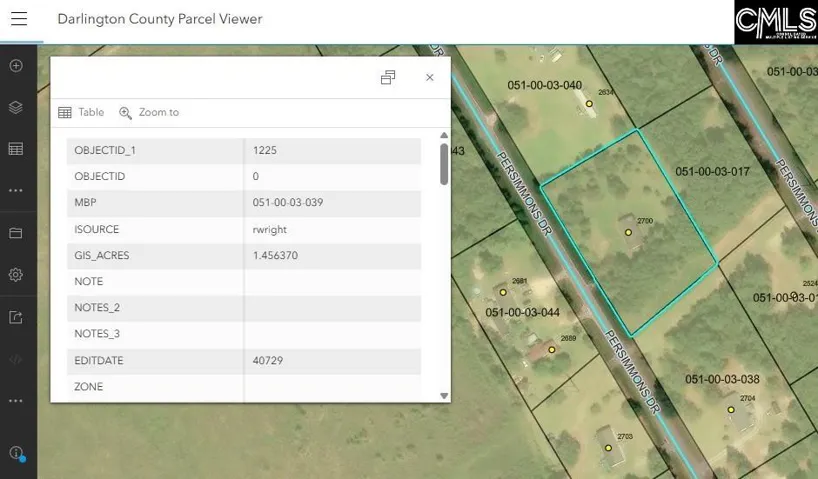This screenshot has width=818, height=479.
Task: Open the hamburger menu in the header
Action: click(19, 19)
